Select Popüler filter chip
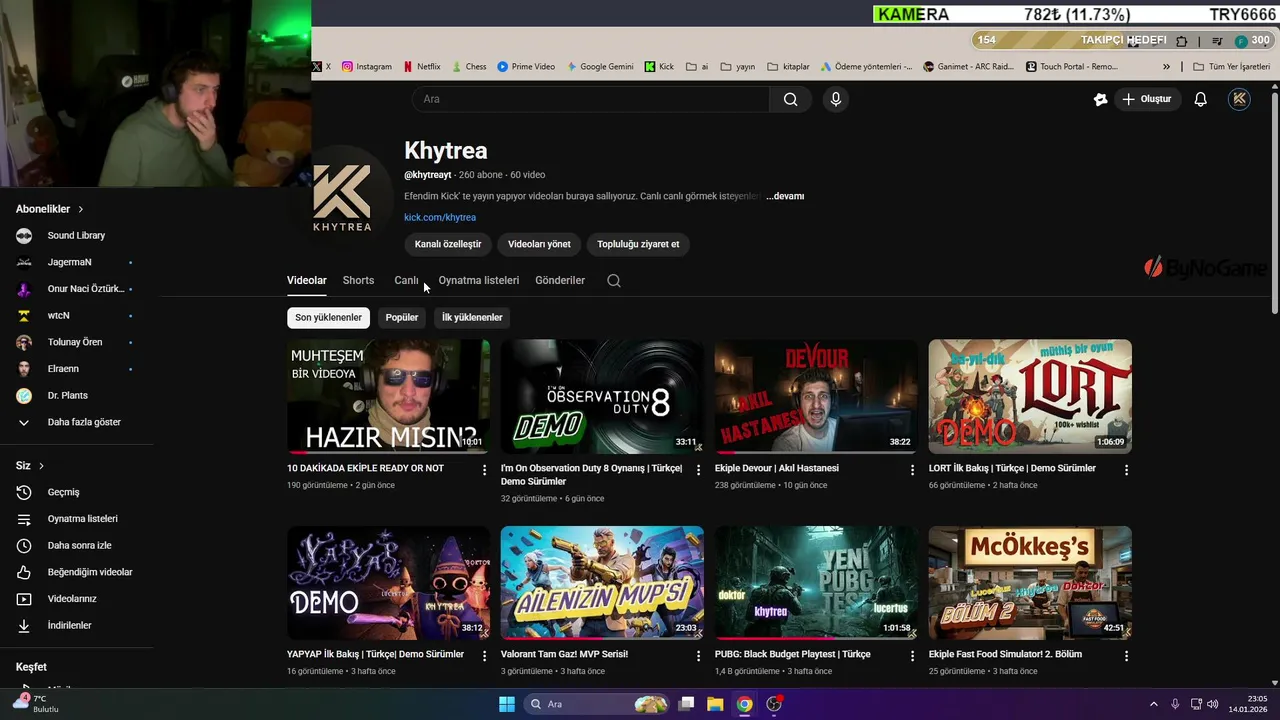The image size is (1280, 720). (x=402, y=318)
